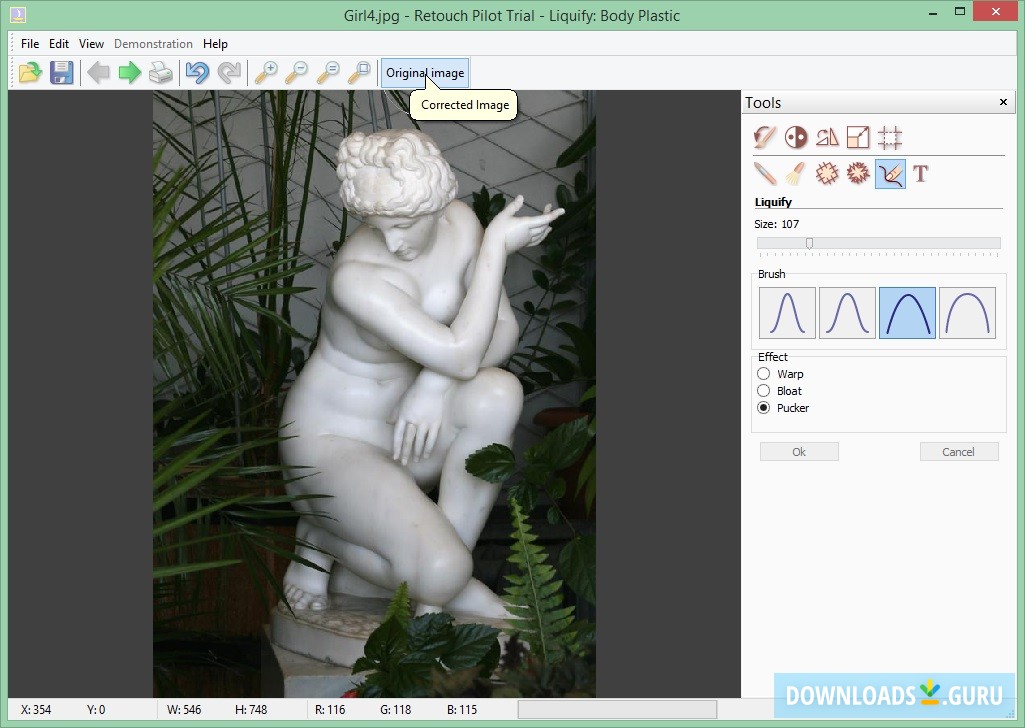
Task: Click the R: 116 status value
Action: click(x=330, y=710)
